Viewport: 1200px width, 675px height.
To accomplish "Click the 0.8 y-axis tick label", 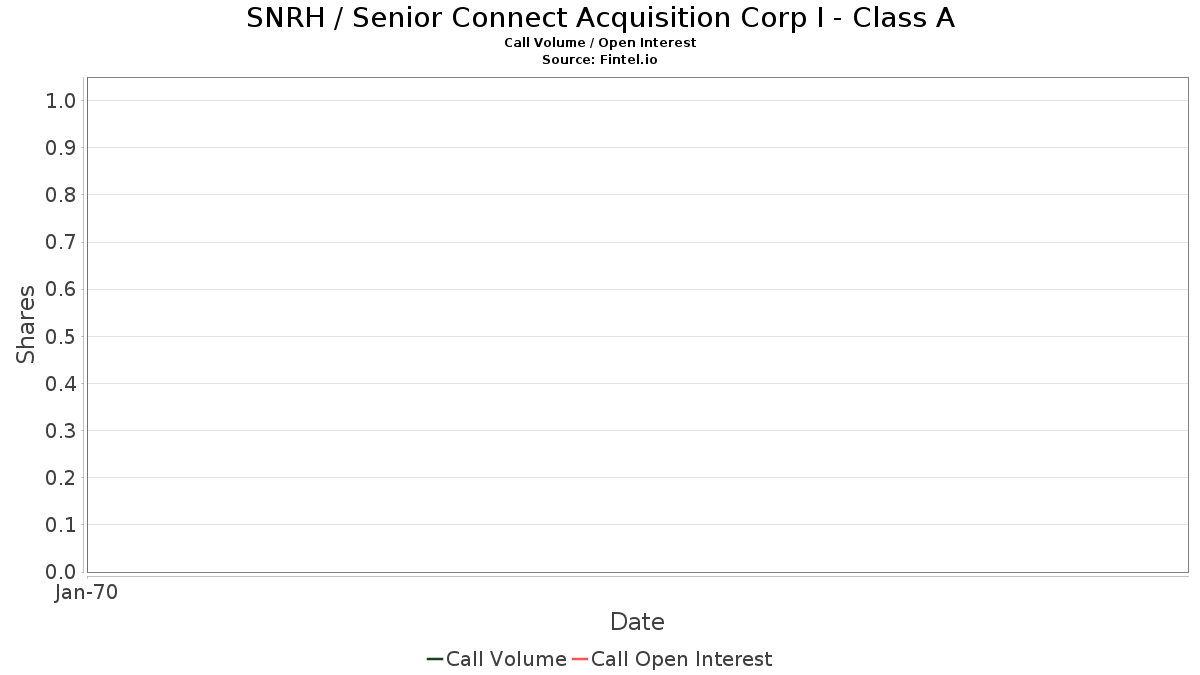I will 61,195.
